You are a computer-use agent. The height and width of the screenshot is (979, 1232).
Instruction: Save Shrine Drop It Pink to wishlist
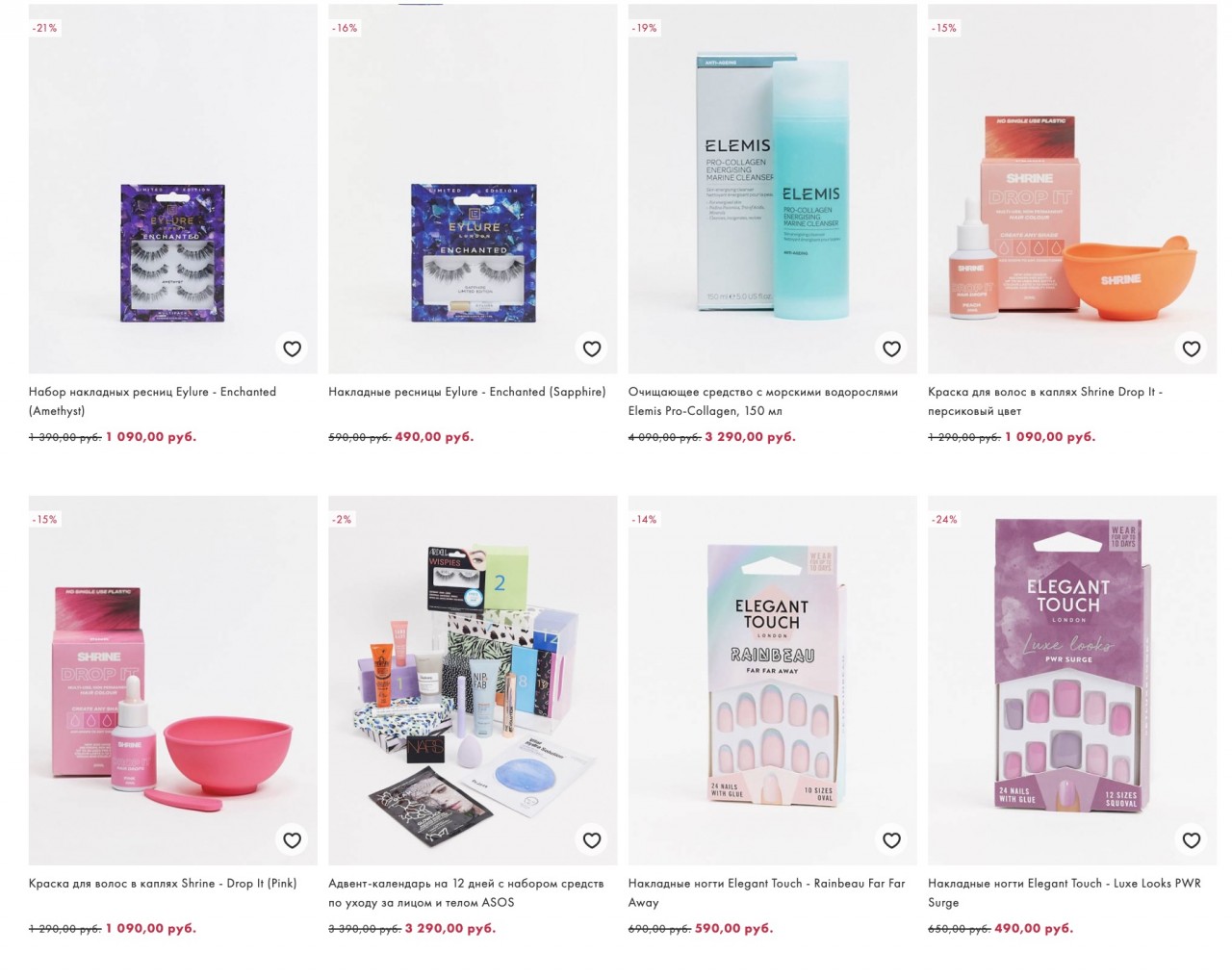point(292,840)
